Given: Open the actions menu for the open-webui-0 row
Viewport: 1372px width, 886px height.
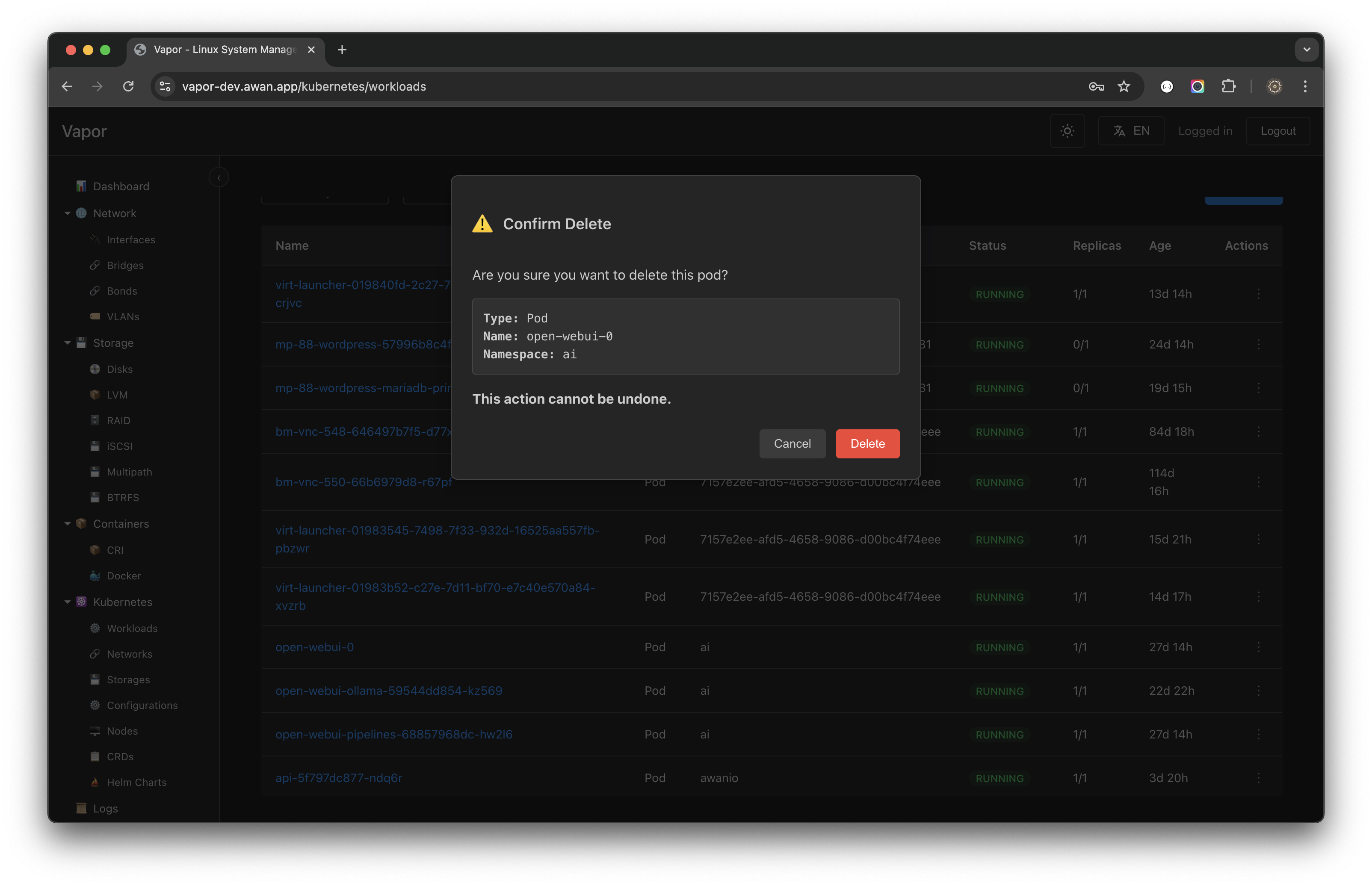Looking at the screenshot, I should pyautogui.click(x=1258, y=647).
